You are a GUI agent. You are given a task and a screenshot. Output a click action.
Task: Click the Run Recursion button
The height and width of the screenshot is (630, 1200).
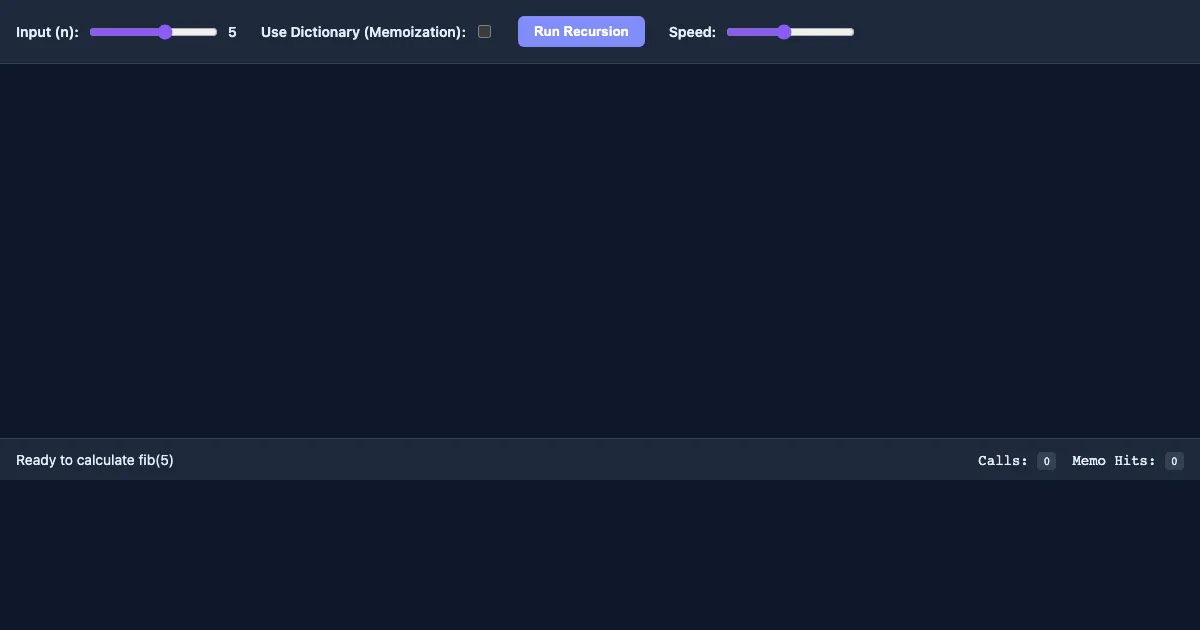pyautogui.click(x=581, y=31)
